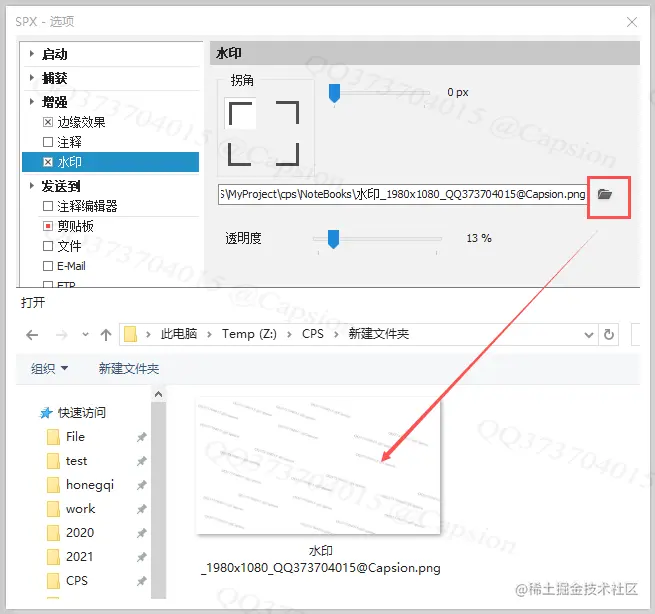Unpin the work folder pin icon
This screenshot has height=614, width=655.
[142, 509]
